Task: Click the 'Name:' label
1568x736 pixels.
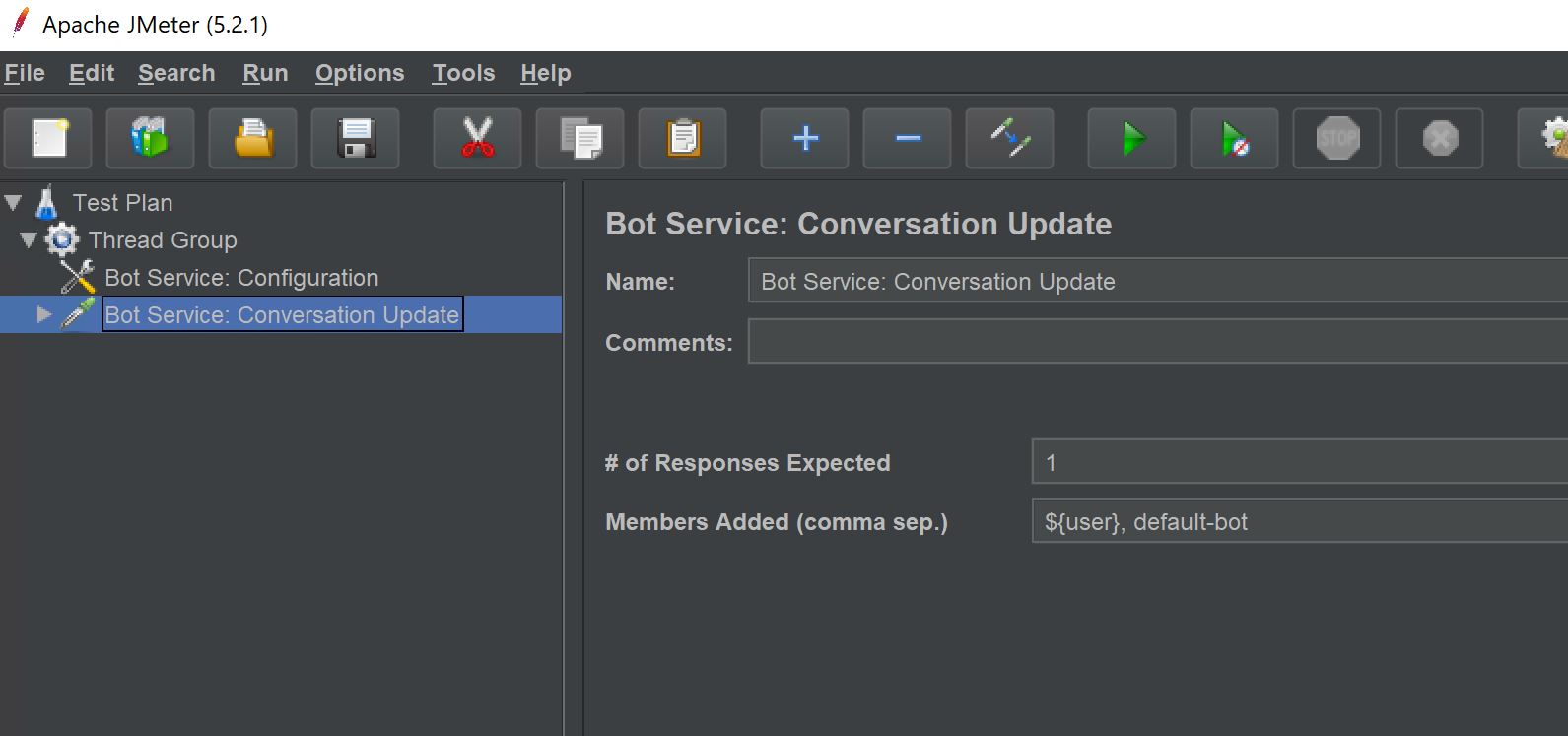Action: (640, 282)
